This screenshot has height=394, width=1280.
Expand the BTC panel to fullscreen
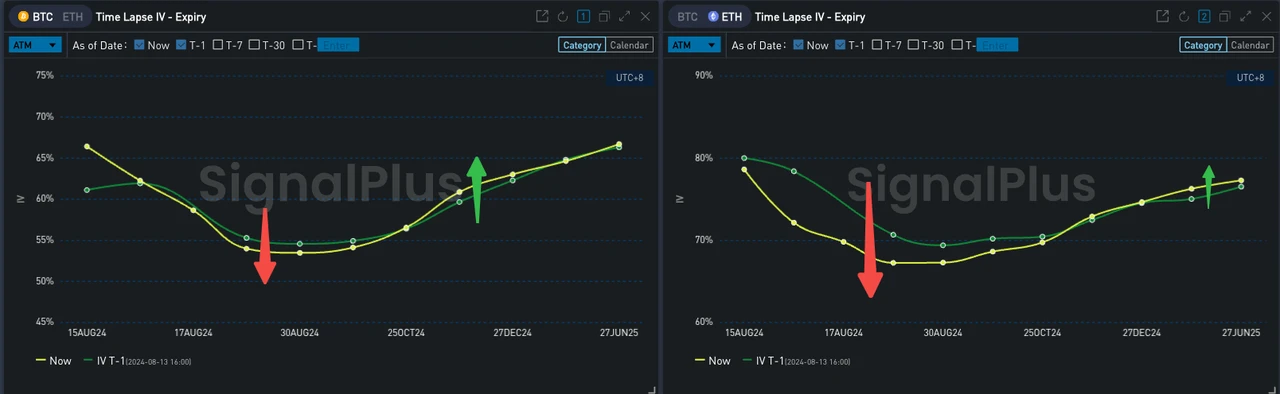(624, 16)
